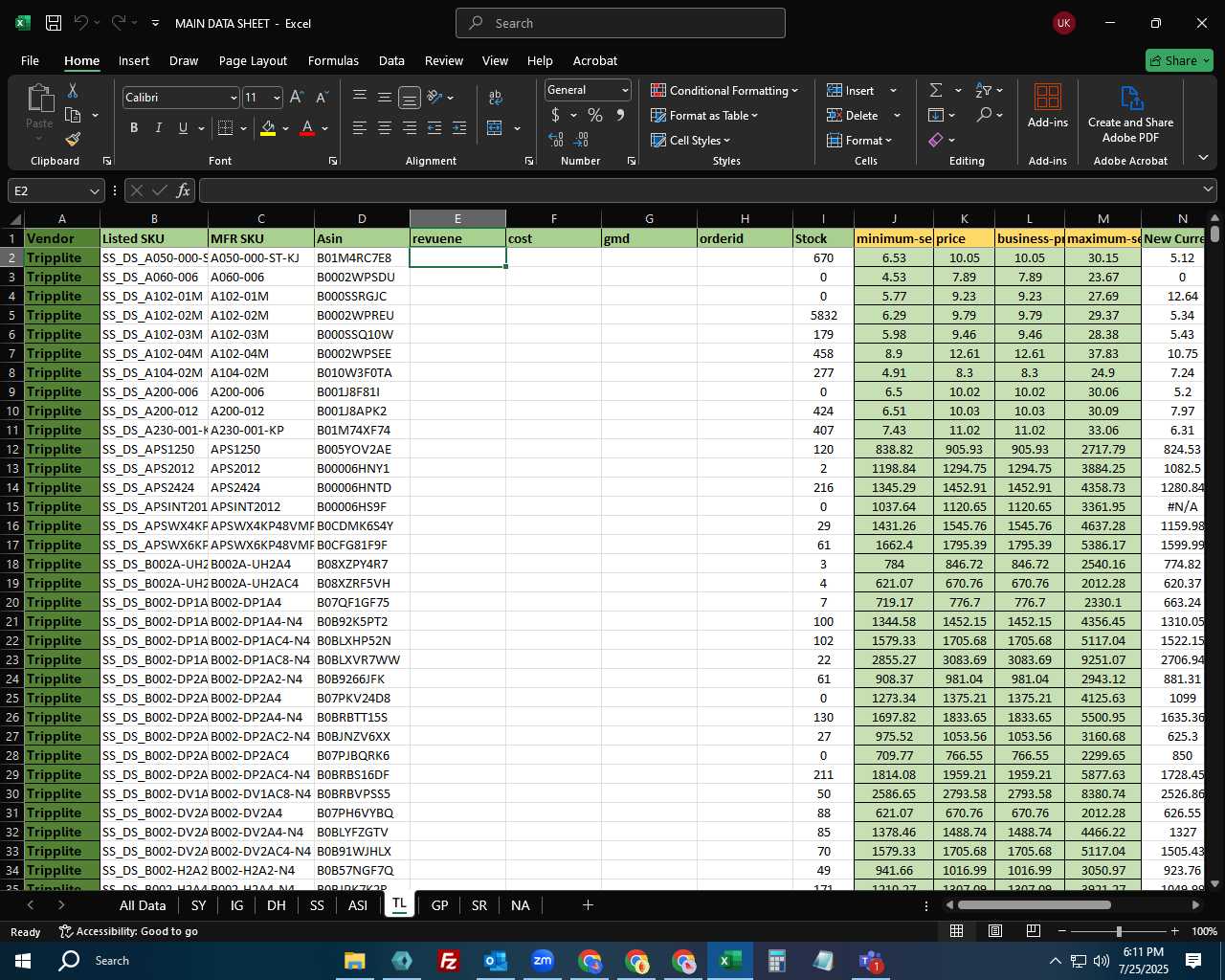Click the Align Right icon

point(409,127)
